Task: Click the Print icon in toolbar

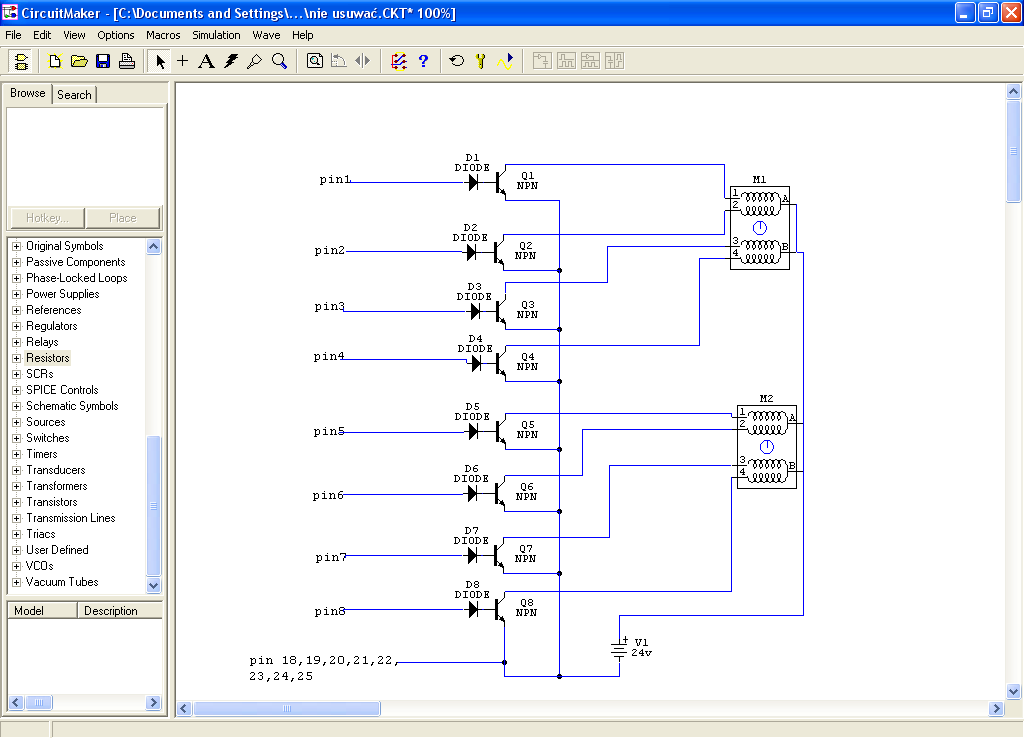Action: 127,61
